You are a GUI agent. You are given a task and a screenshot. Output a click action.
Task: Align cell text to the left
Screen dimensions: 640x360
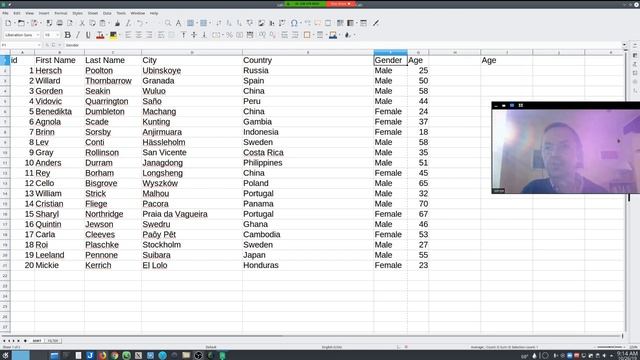(128, 35)
